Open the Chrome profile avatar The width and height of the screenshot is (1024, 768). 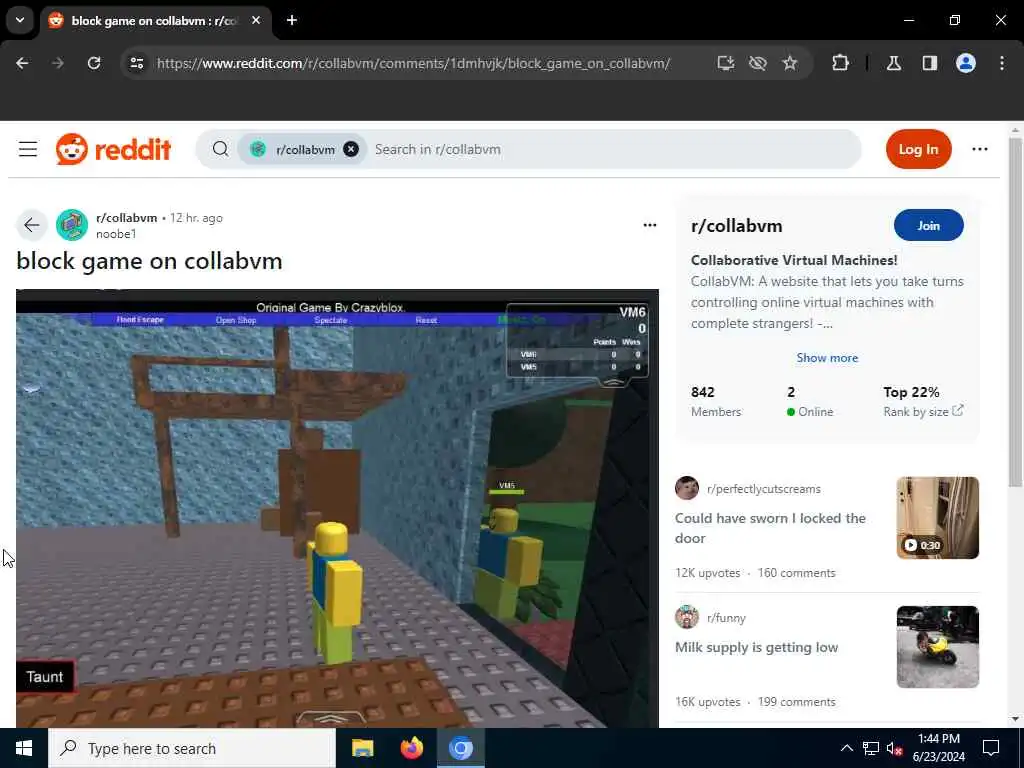pyautogui.click(x=966, y=63)
